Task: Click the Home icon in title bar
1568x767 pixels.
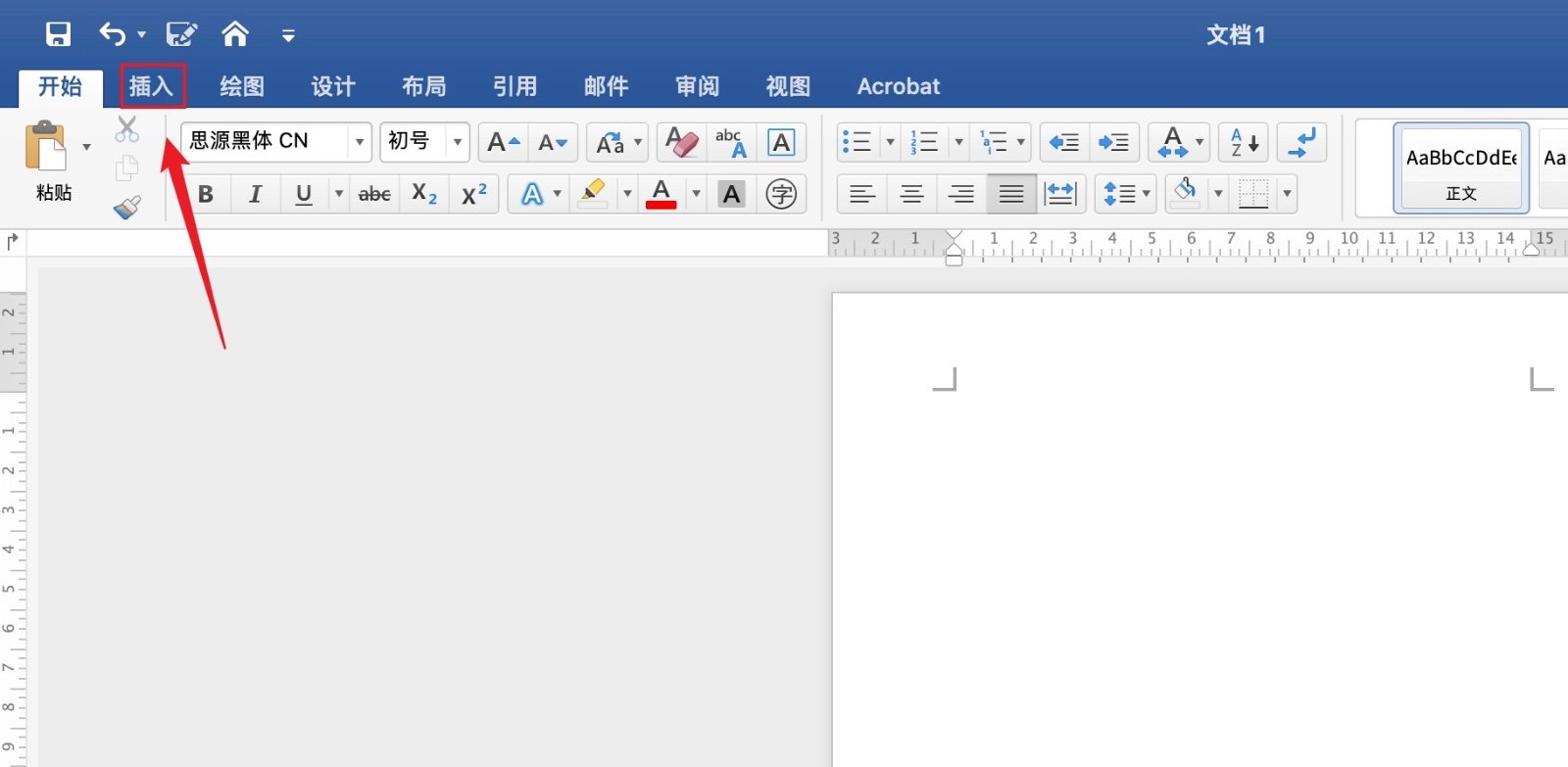Action: pos(235,34)
